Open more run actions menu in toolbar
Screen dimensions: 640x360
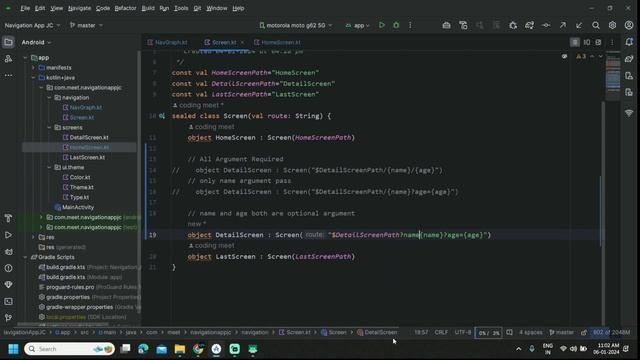(x=410, y=25)
